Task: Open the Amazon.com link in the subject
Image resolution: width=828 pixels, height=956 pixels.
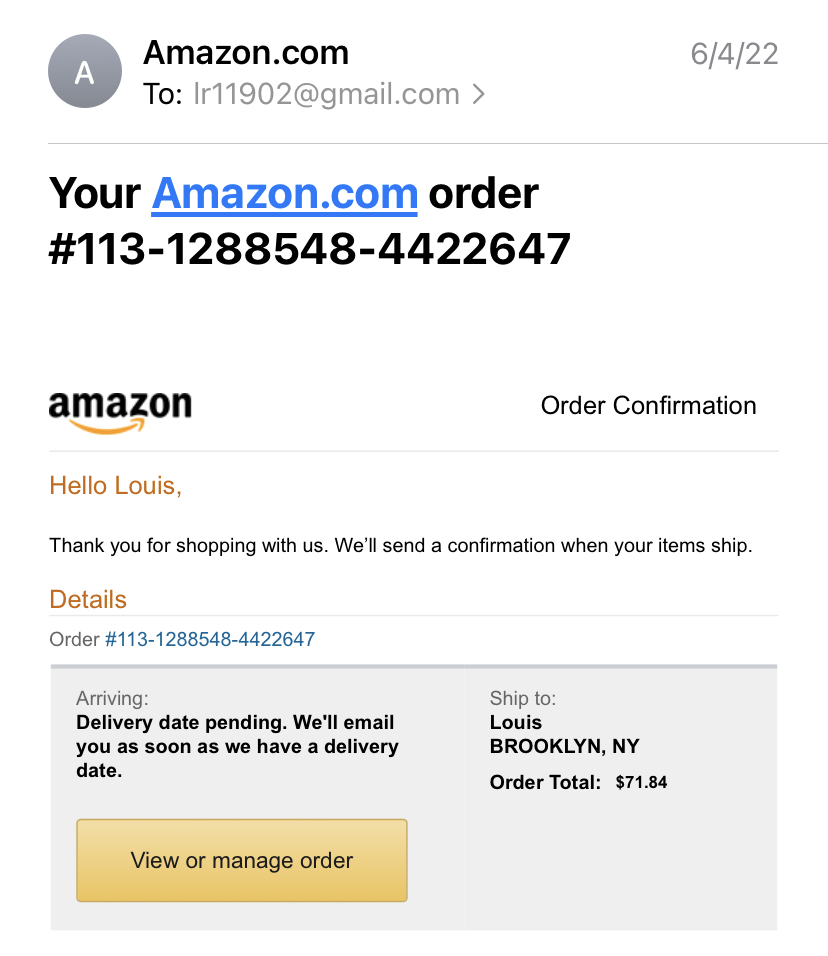Action: coord(284,193)
